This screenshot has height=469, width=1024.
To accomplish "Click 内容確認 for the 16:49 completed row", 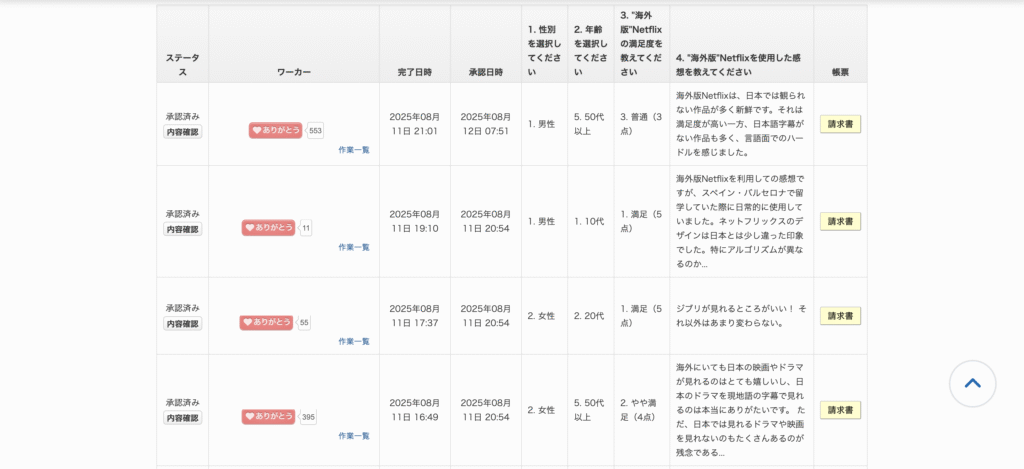I will [182, 418].
